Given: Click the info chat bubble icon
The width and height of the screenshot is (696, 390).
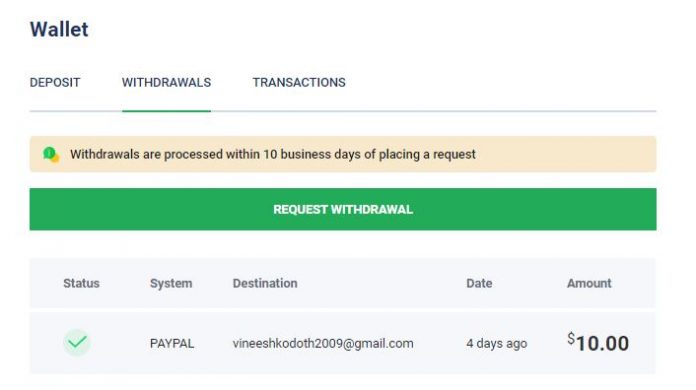Looking at the screenshot, I should click(x=51, y=155).
